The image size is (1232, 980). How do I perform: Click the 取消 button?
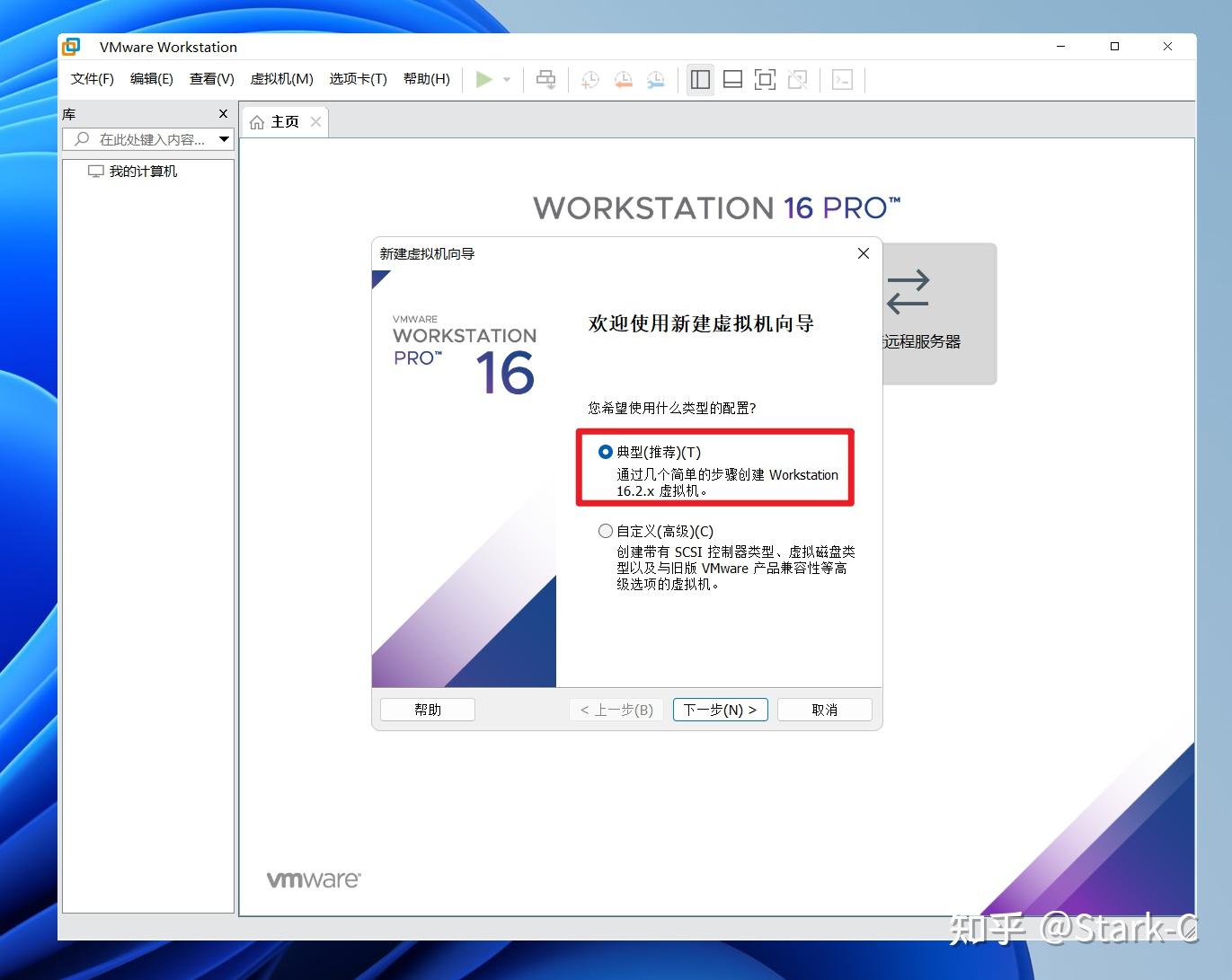[823, 709]
